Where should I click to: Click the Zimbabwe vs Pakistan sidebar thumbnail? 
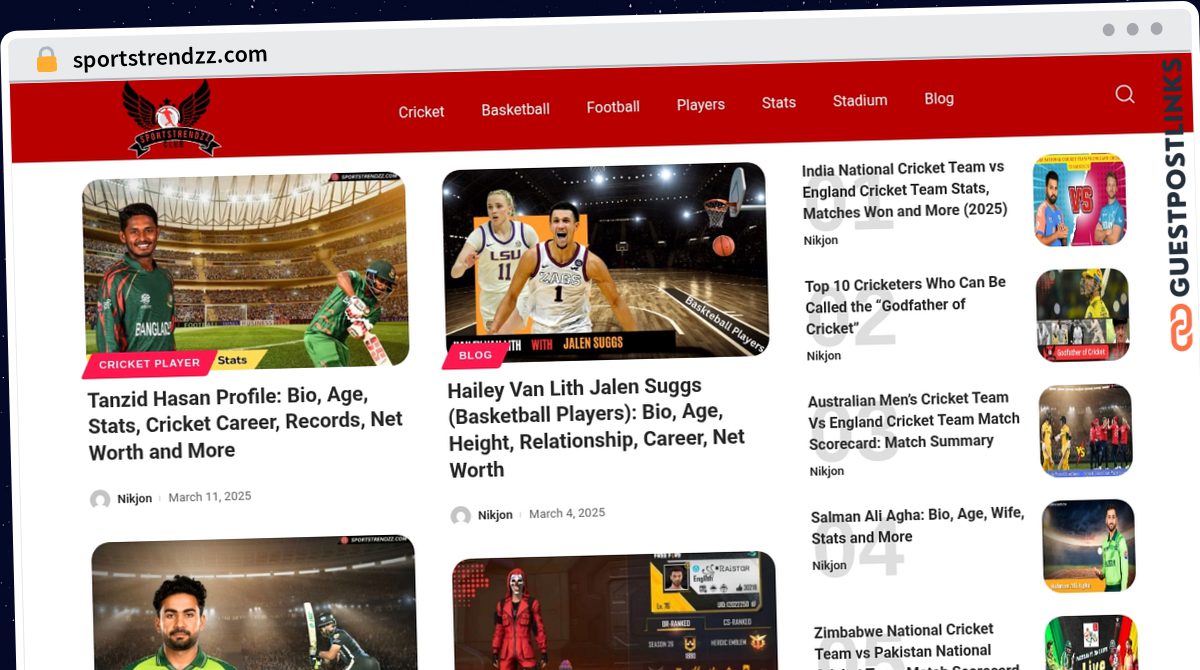(x=1092, y=643)
